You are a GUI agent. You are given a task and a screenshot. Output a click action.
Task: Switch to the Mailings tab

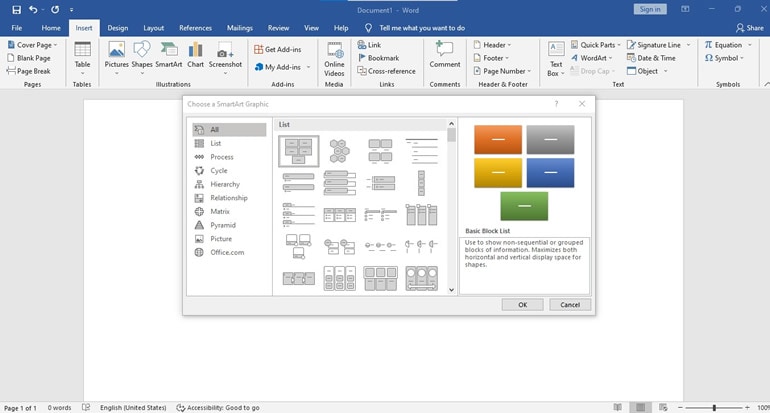point(240,28)
